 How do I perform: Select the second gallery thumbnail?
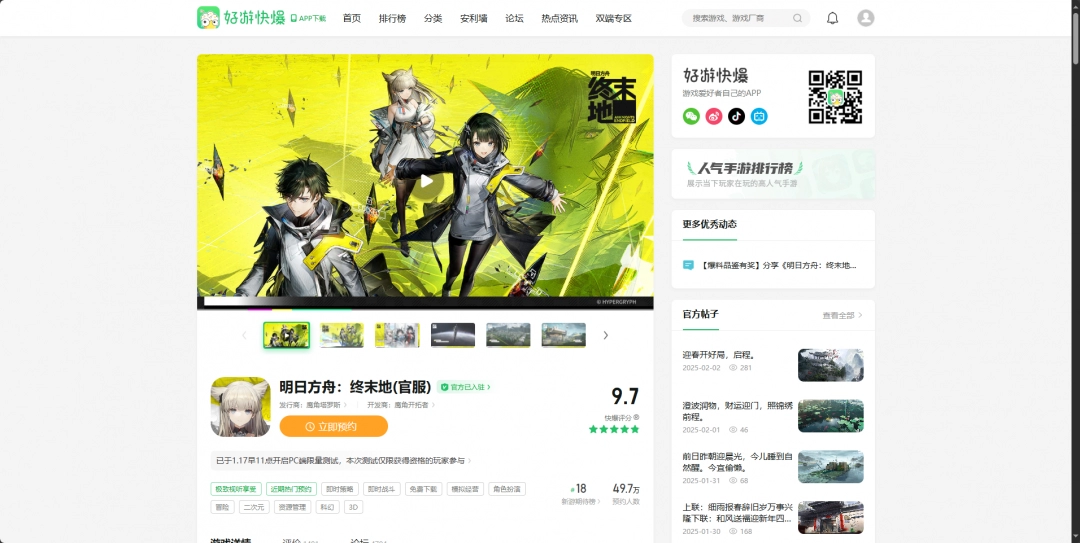(x=342, y=335)
